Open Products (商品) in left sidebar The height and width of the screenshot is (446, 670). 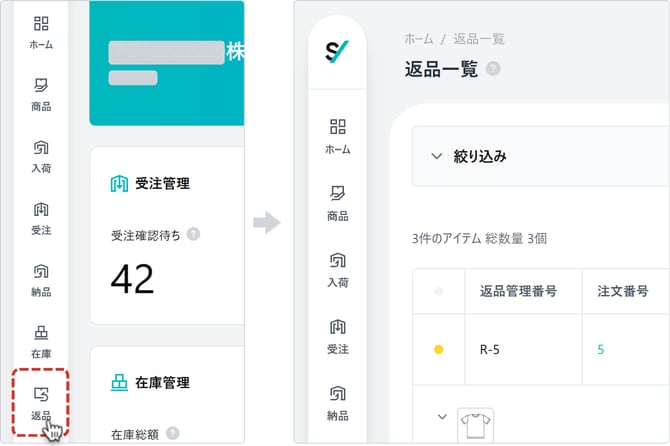[x=41, y=92]
